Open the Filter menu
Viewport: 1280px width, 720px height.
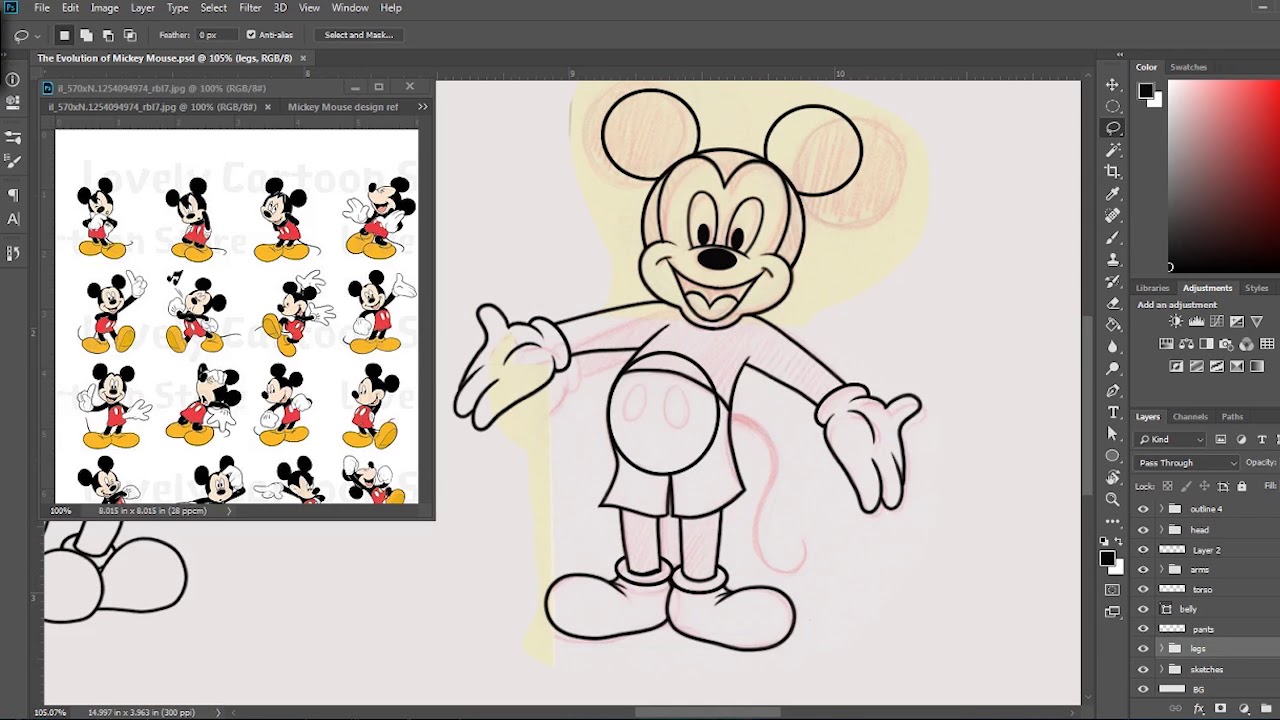(x=250, y=8)
